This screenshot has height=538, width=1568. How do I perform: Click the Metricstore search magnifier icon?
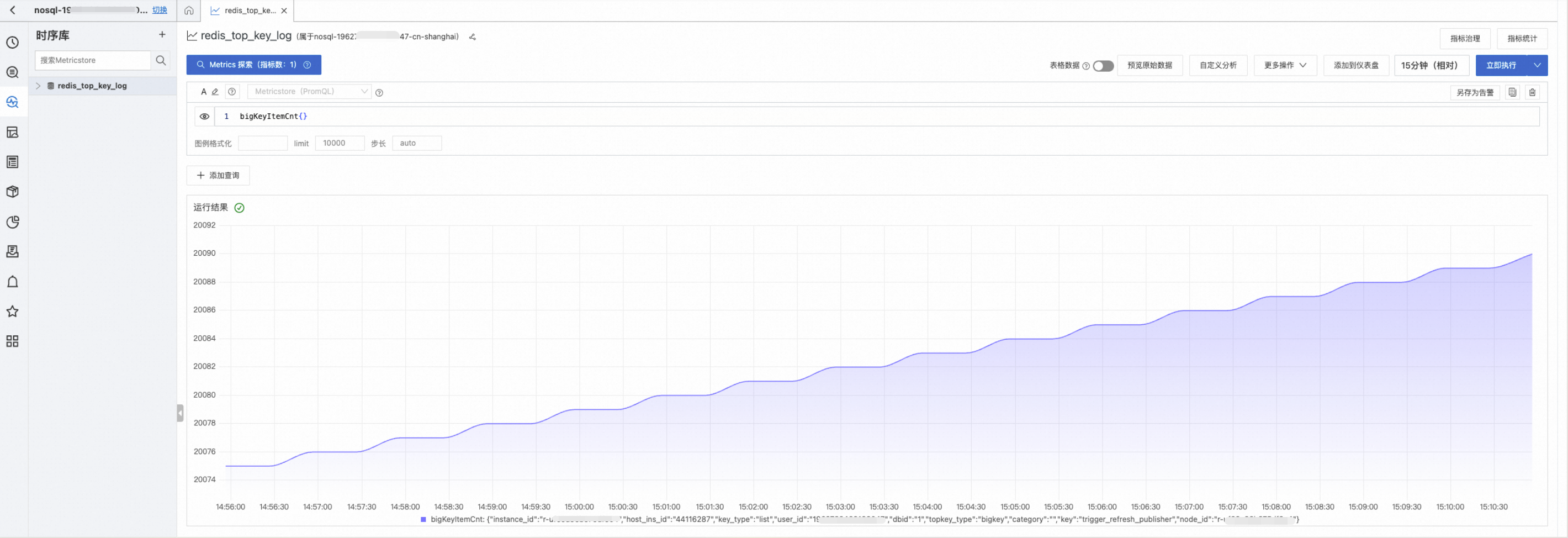click(x=161, y=60)
